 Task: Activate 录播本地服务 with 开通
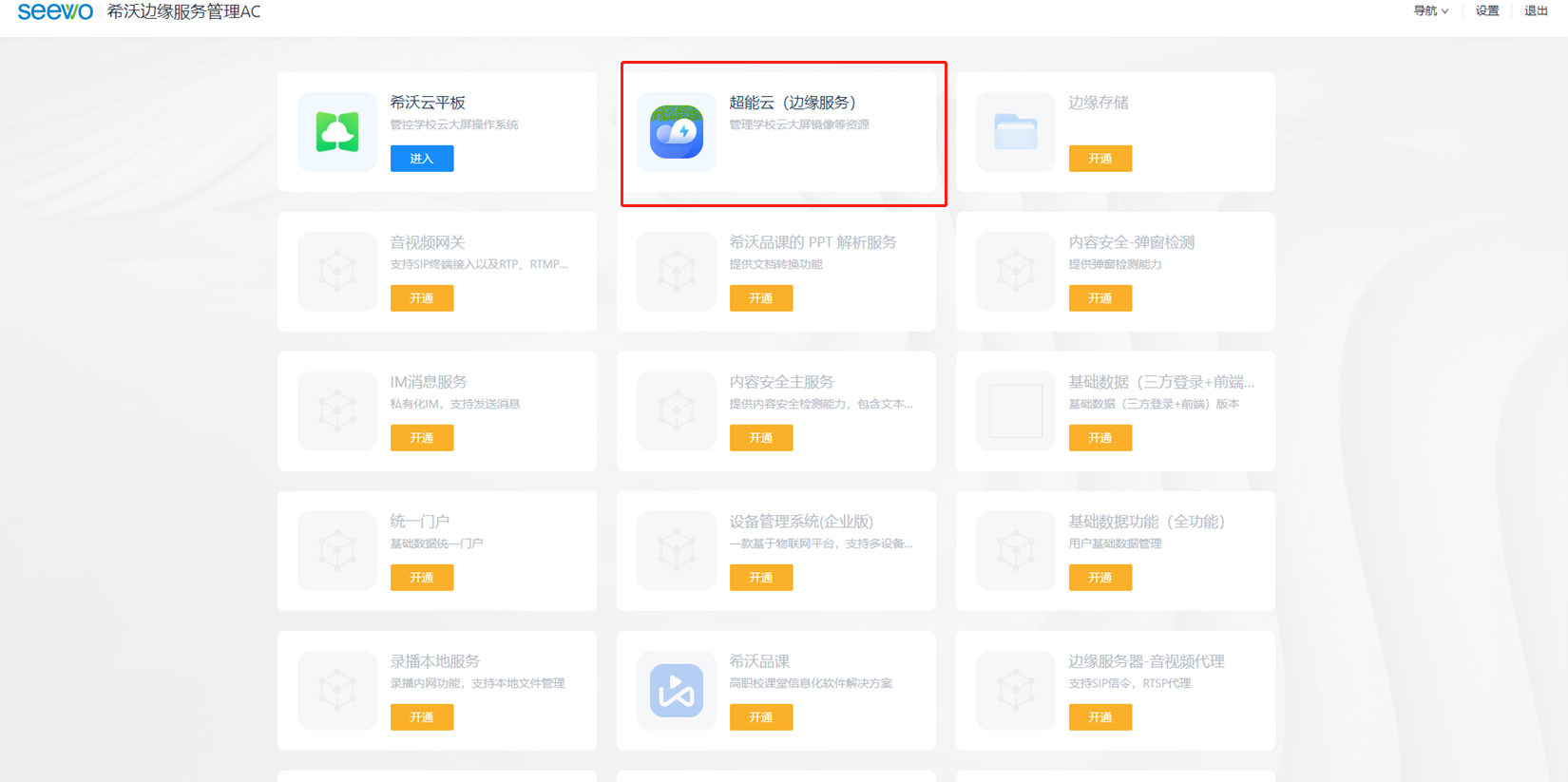pos(422,717)
